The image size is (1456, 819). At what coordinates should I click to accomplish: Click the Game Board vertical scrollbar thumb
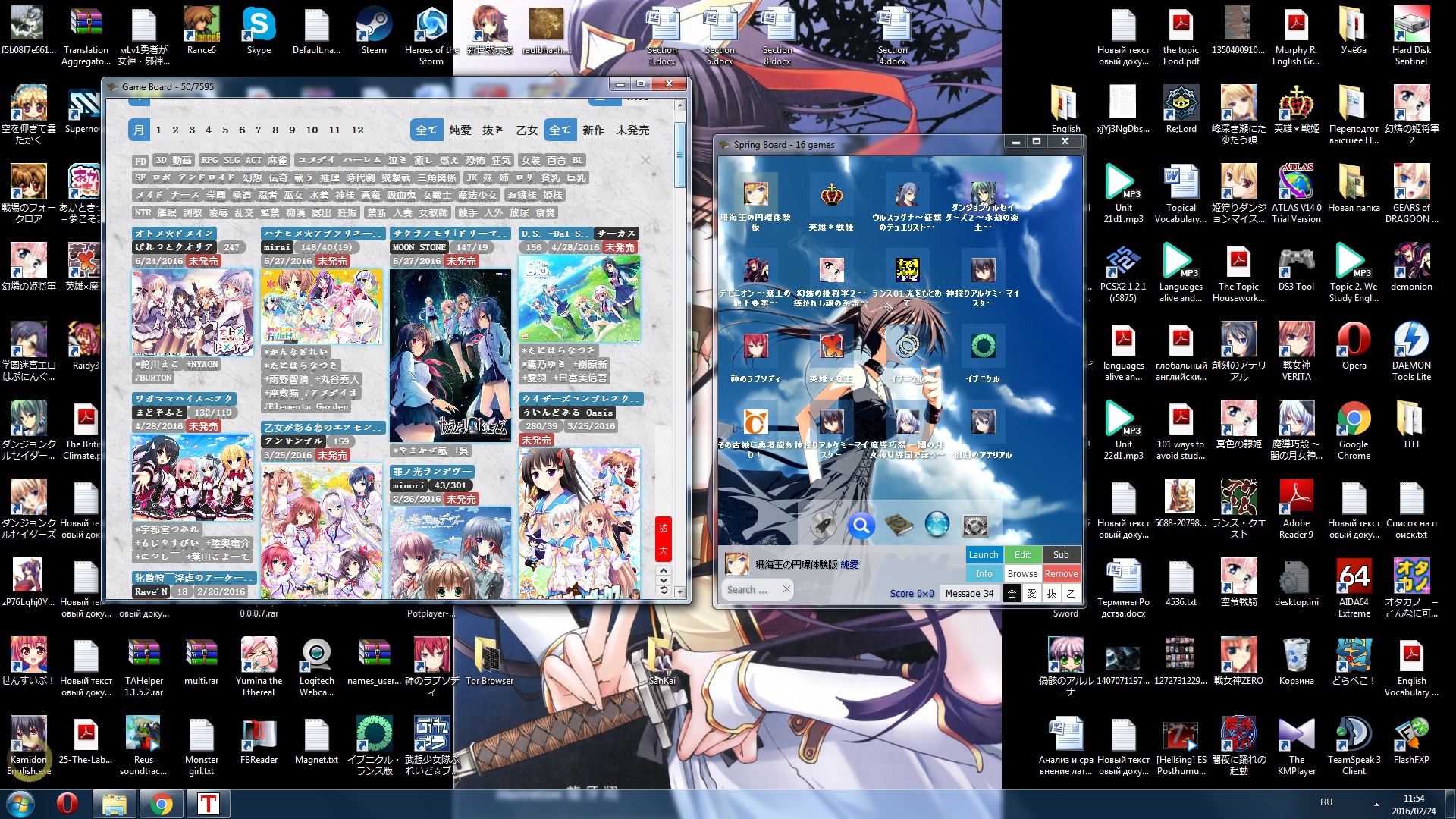point(680,155)
